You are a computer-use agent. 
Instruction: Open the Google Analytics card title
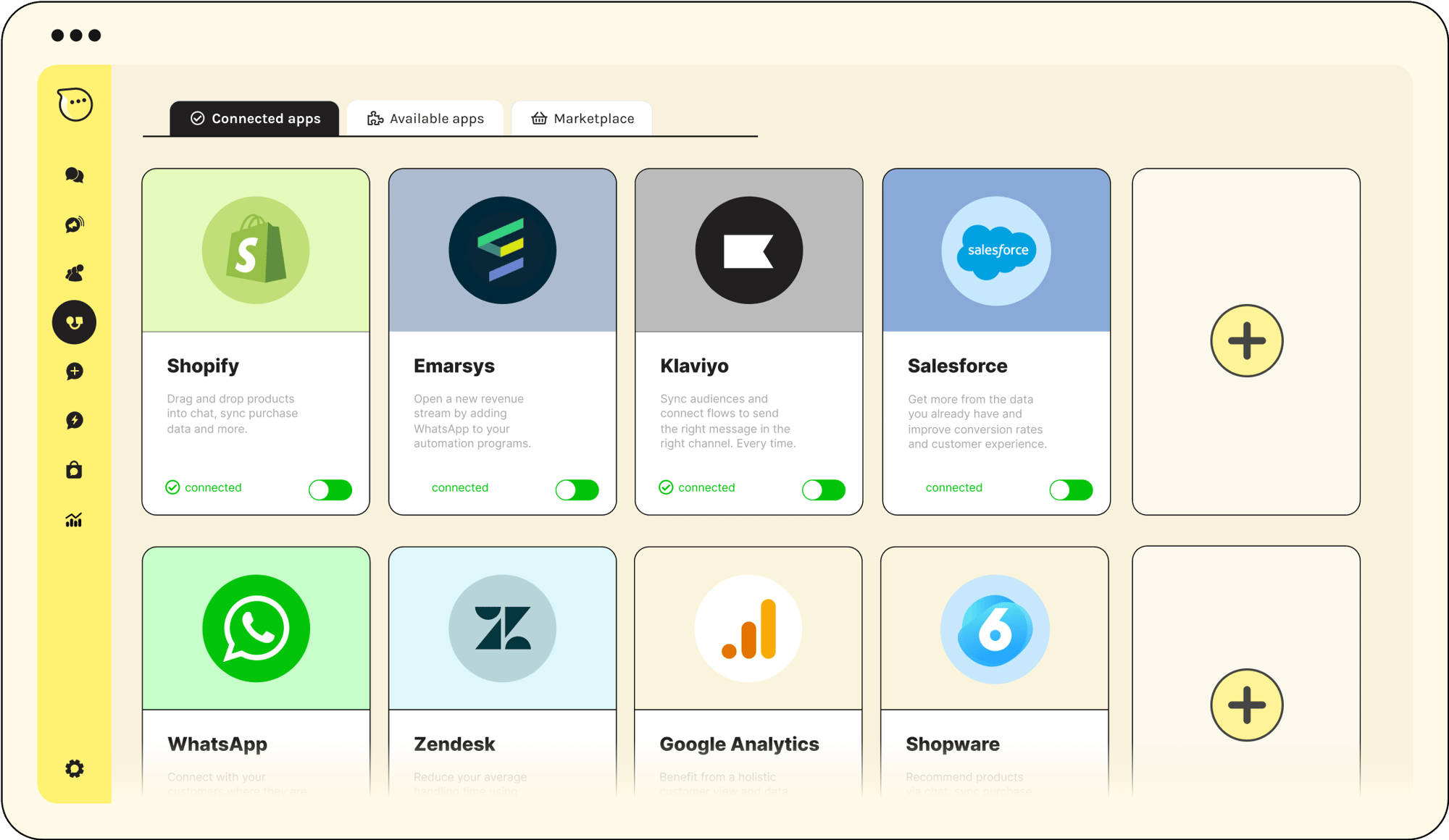(739, 744)
